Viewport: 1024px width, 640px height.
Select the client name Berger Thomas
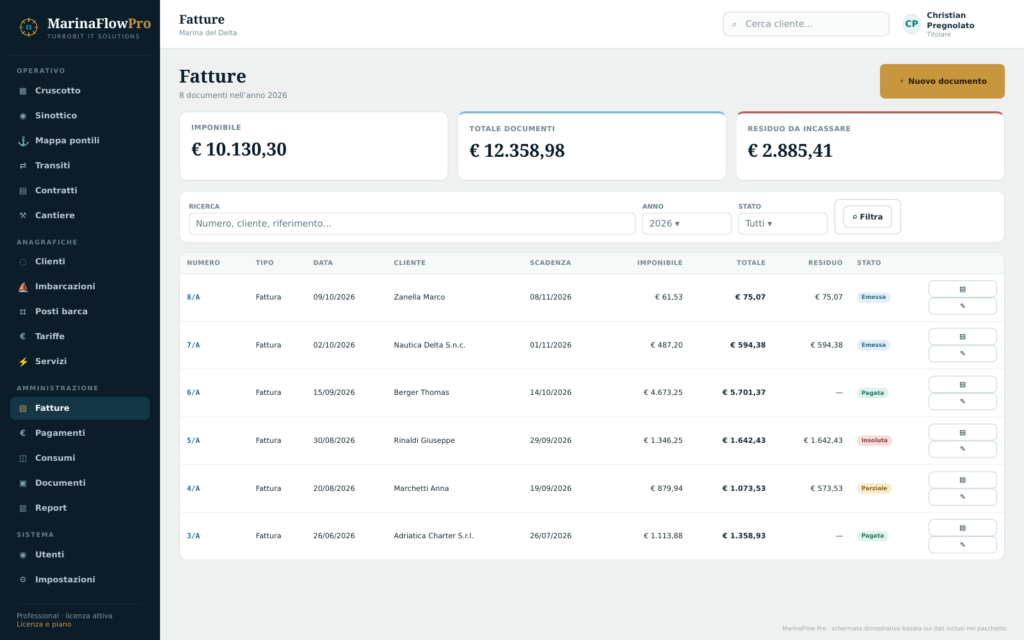(421, 392)
